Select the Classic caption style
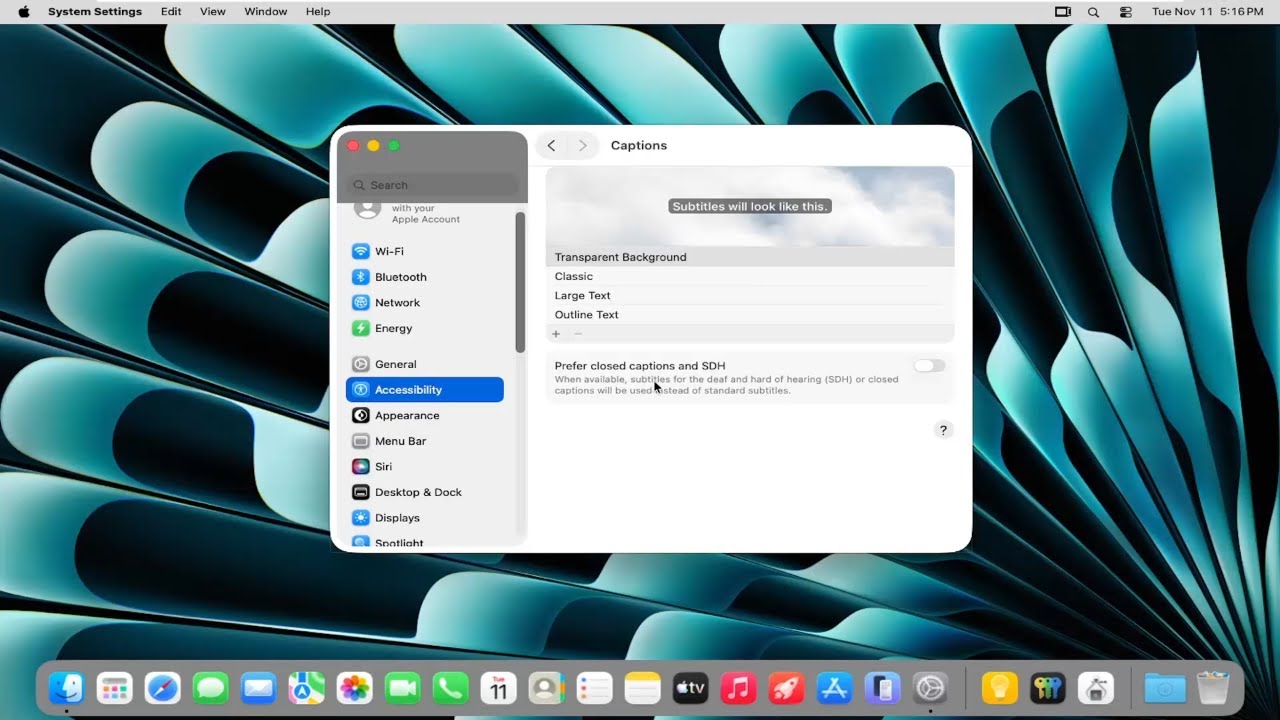 point(750,276)
